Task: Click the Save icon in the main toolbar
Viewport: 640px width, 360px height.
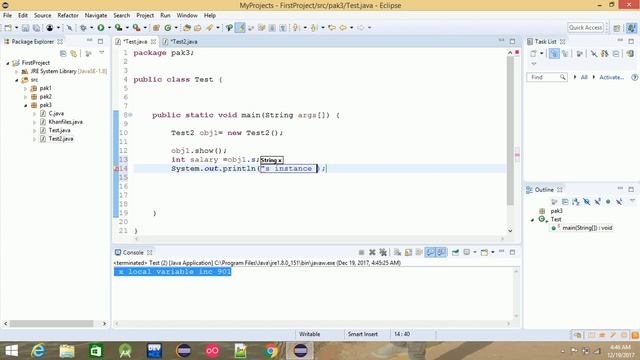Action: [25, 28]
